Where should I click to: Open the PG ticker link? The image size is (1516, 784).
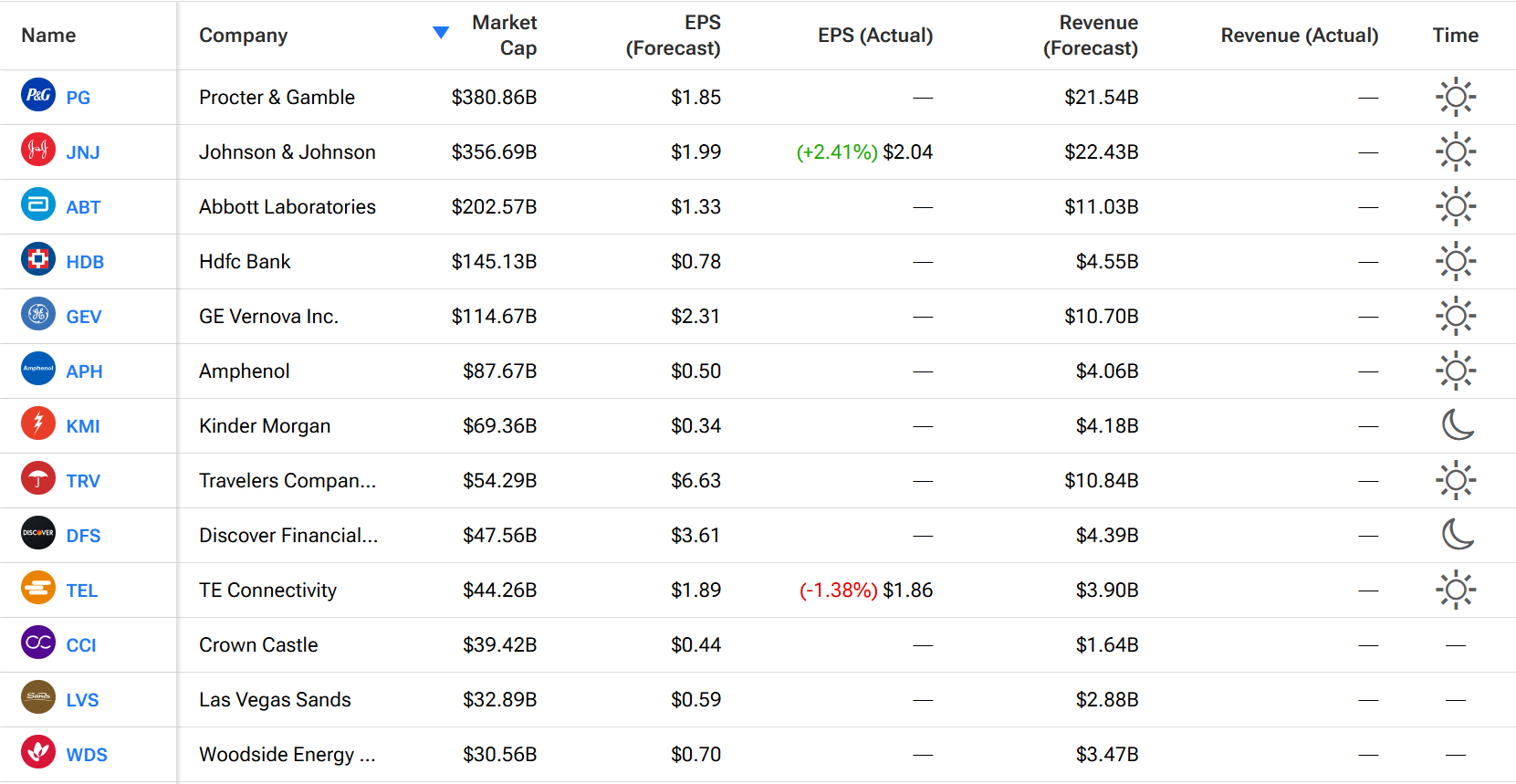78,98
